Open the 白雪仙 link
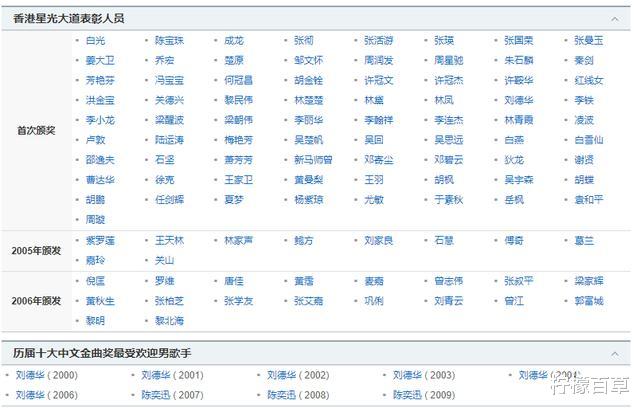 coord(589,140)
